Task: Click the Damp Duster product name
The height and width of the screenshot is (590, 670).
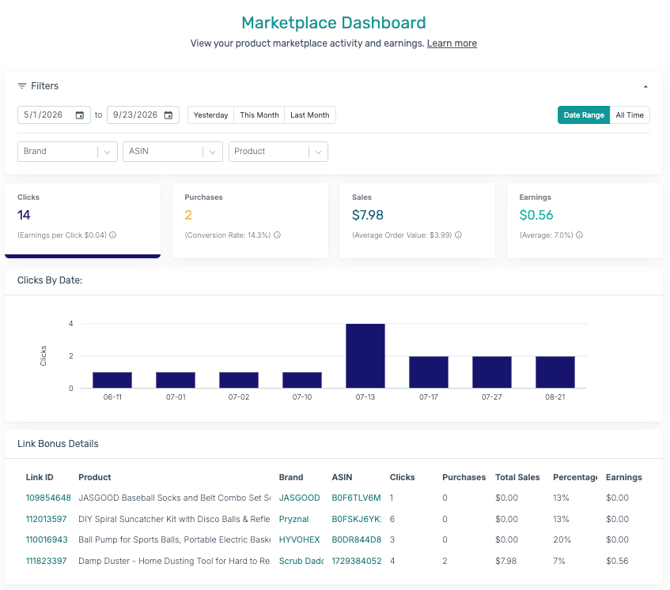Action: 174,561
